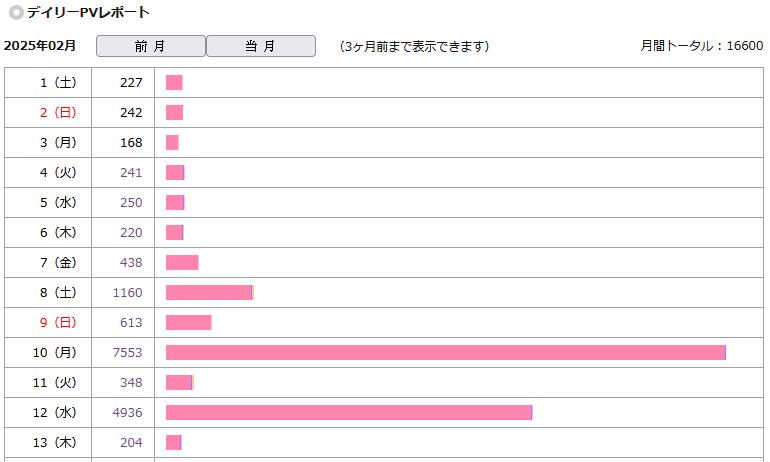Open the 438 page view link
Viewport: 770px width, 462px height.
(131, 262)
